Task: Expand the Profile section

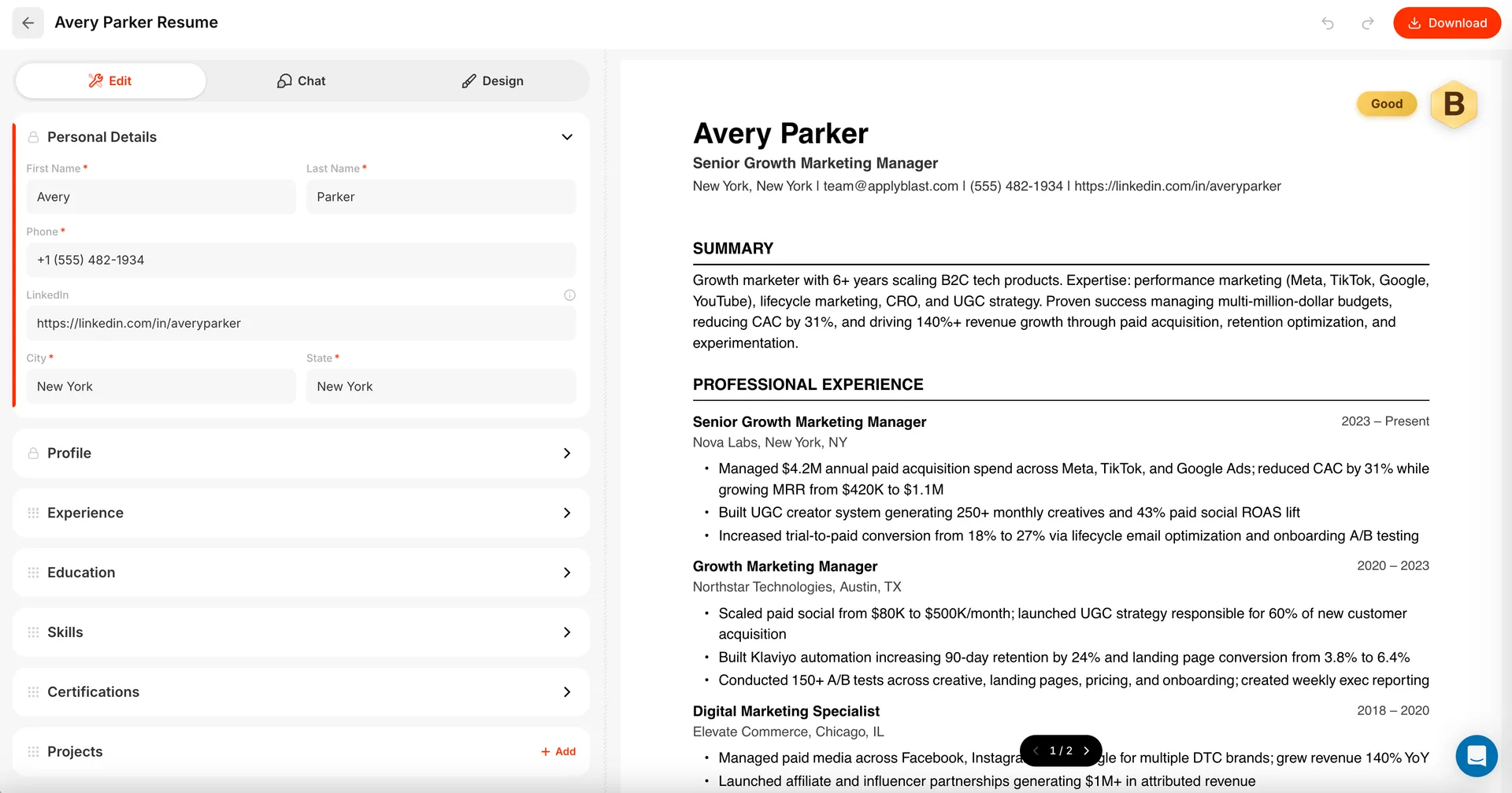Action: pyautogui.click(x=301, y=453)
